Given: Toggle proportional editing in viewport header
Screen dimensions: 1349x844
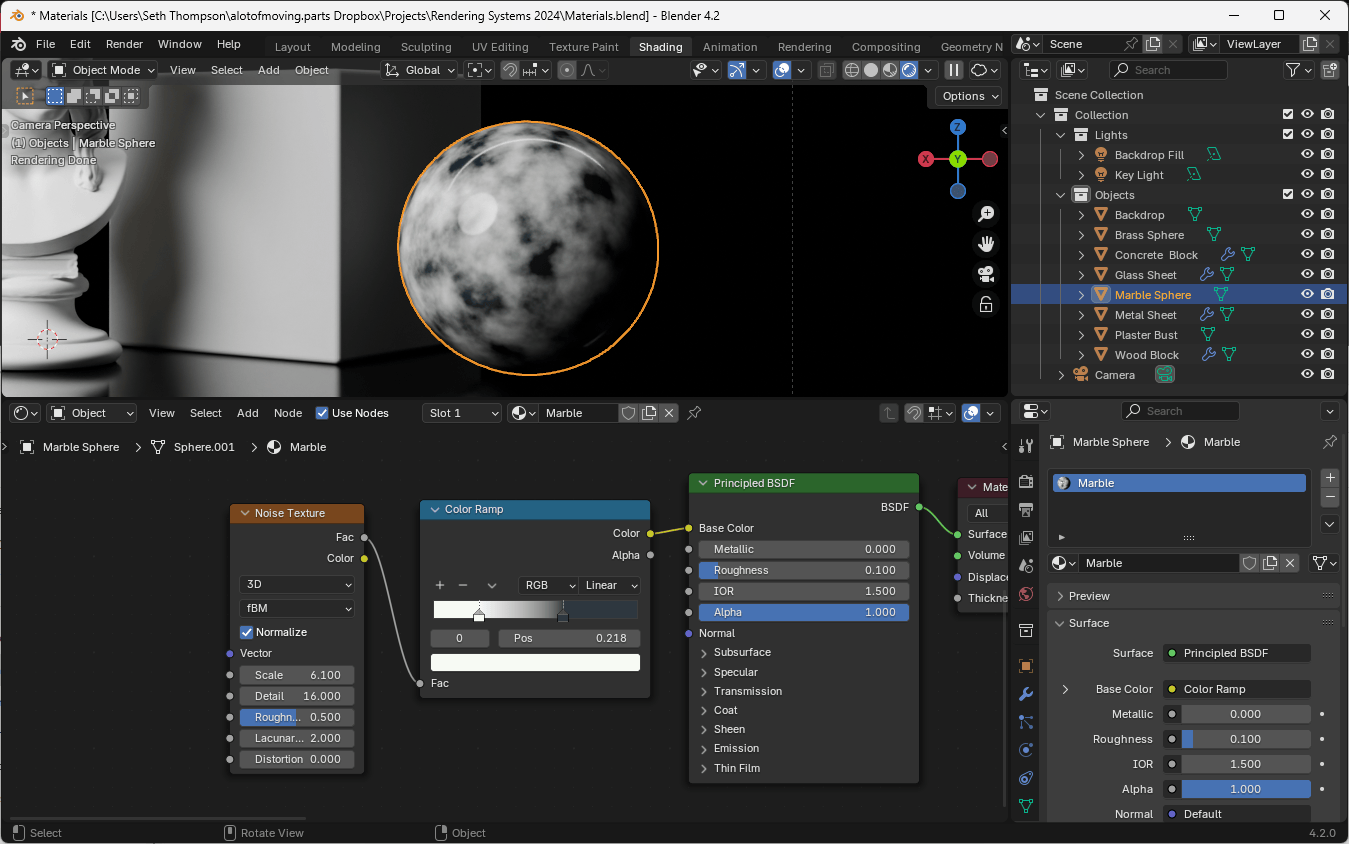Looking at the screenshot, I should 567,70.
